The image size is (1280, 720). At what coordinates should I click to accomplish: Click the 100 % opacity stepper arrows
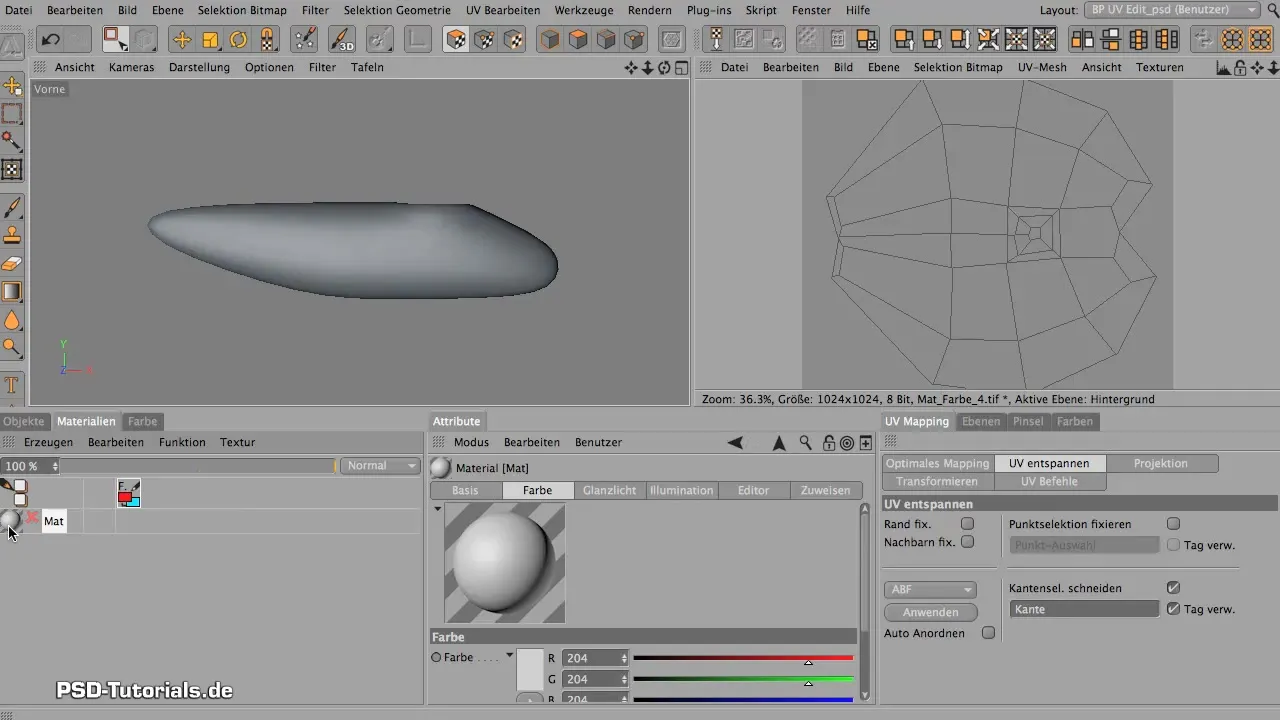click(x=55, y=466)
